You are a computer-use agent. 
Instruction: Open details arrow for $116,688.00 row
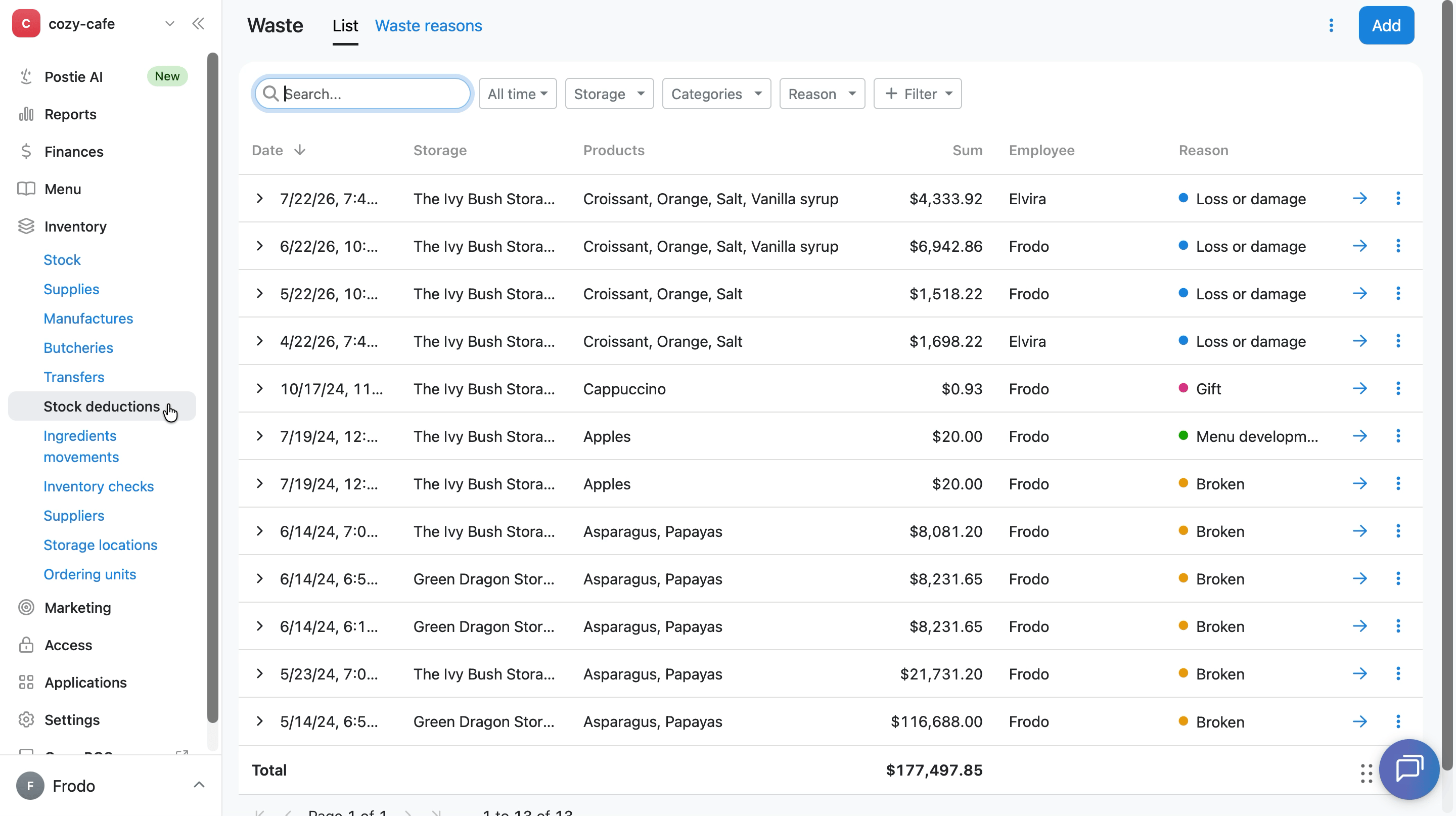(1359, 721)
